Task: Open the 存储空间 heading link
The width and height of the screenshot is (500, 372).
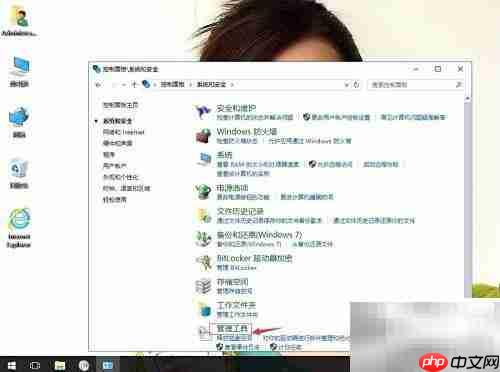Action: click(x=232, y=282)
